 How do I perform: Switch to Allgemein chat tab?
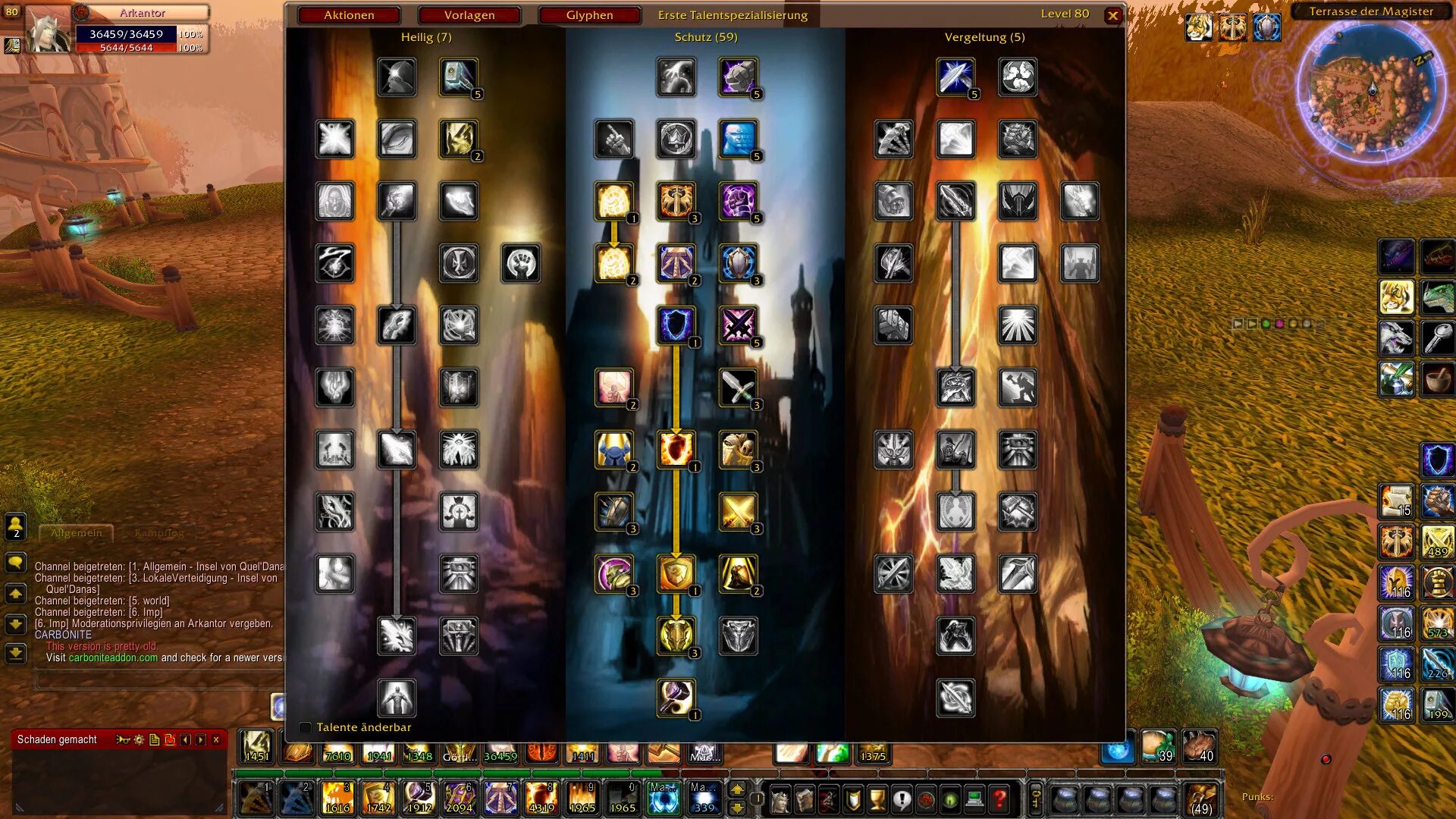(x=76, y=533)
